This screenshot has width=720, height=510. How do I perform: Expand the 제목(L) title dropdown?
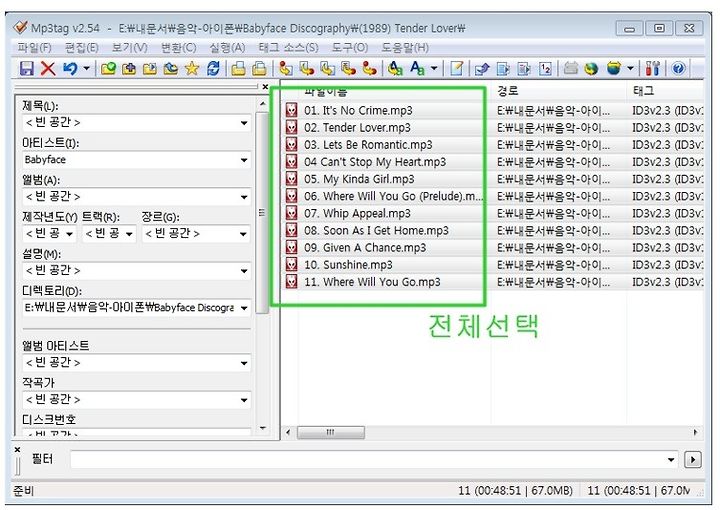pos(244,123)
